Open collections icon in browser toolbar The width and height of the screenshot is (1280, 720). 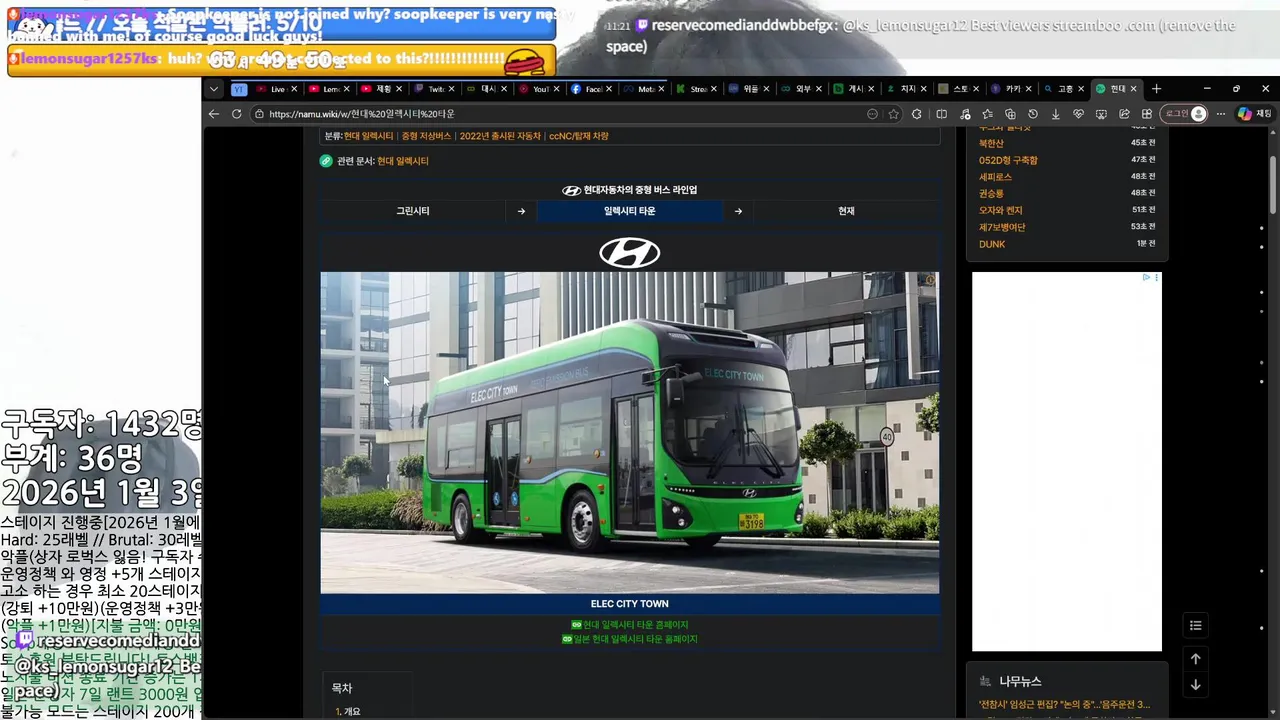pos(1010,114)
